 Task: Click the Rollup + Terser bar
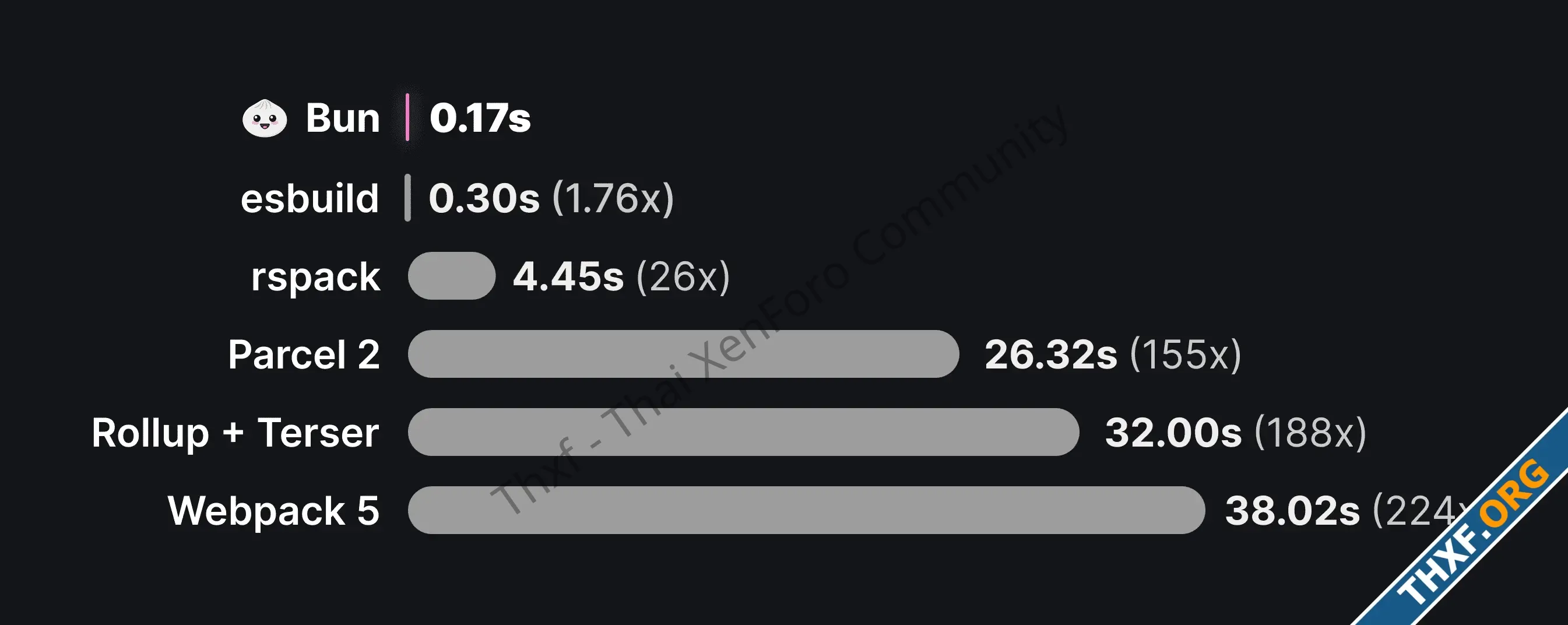tap(743, 432)
